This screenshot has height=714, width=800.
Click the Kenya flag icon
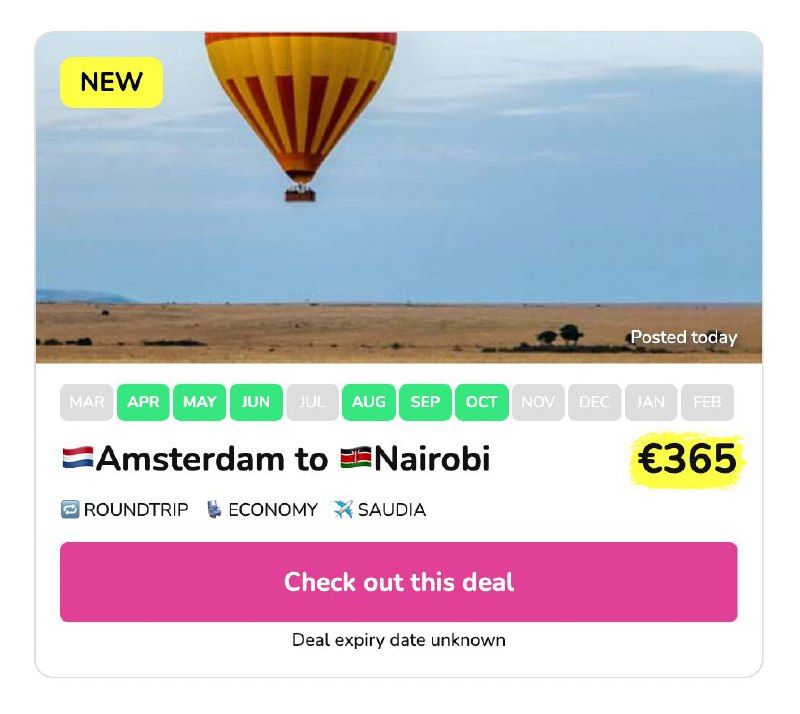356,458
